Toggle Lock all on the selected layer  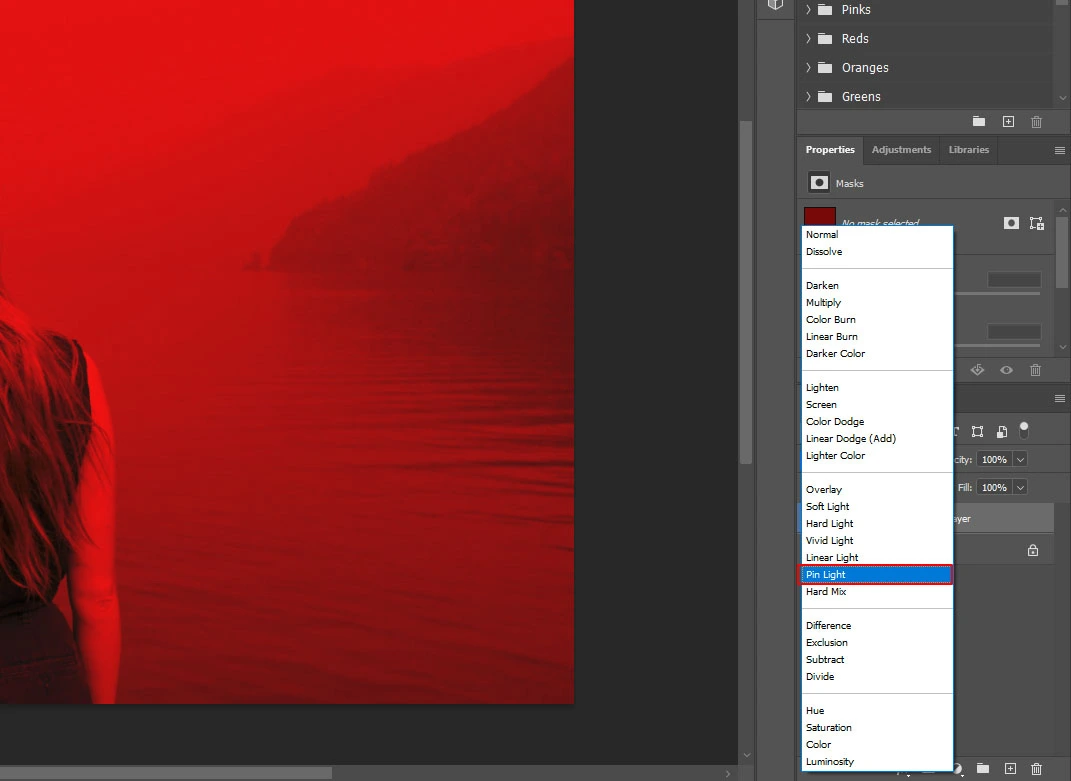point(1023,429)
